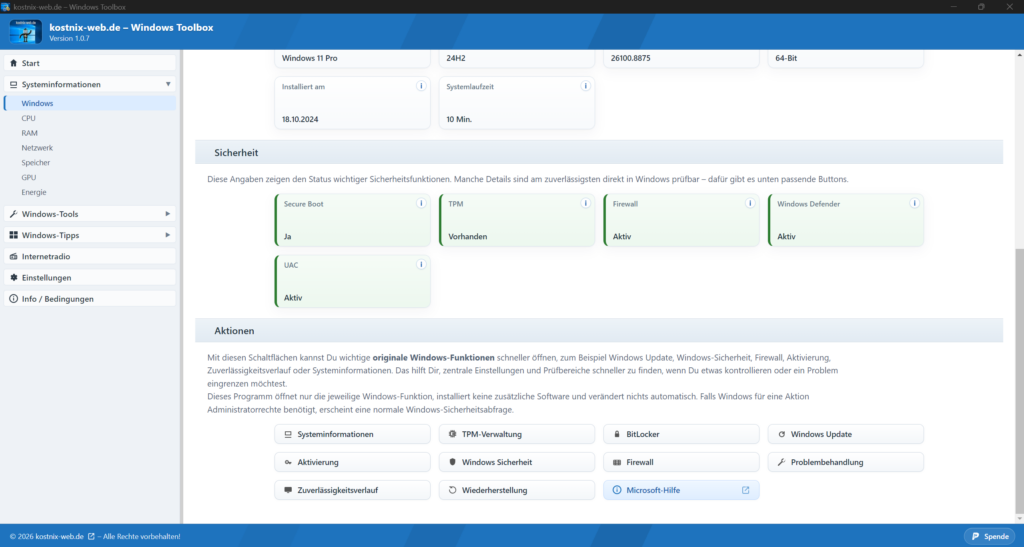Click the install date 18.10.2024
The image size is (1024, 547).
(x=300, y=119)
